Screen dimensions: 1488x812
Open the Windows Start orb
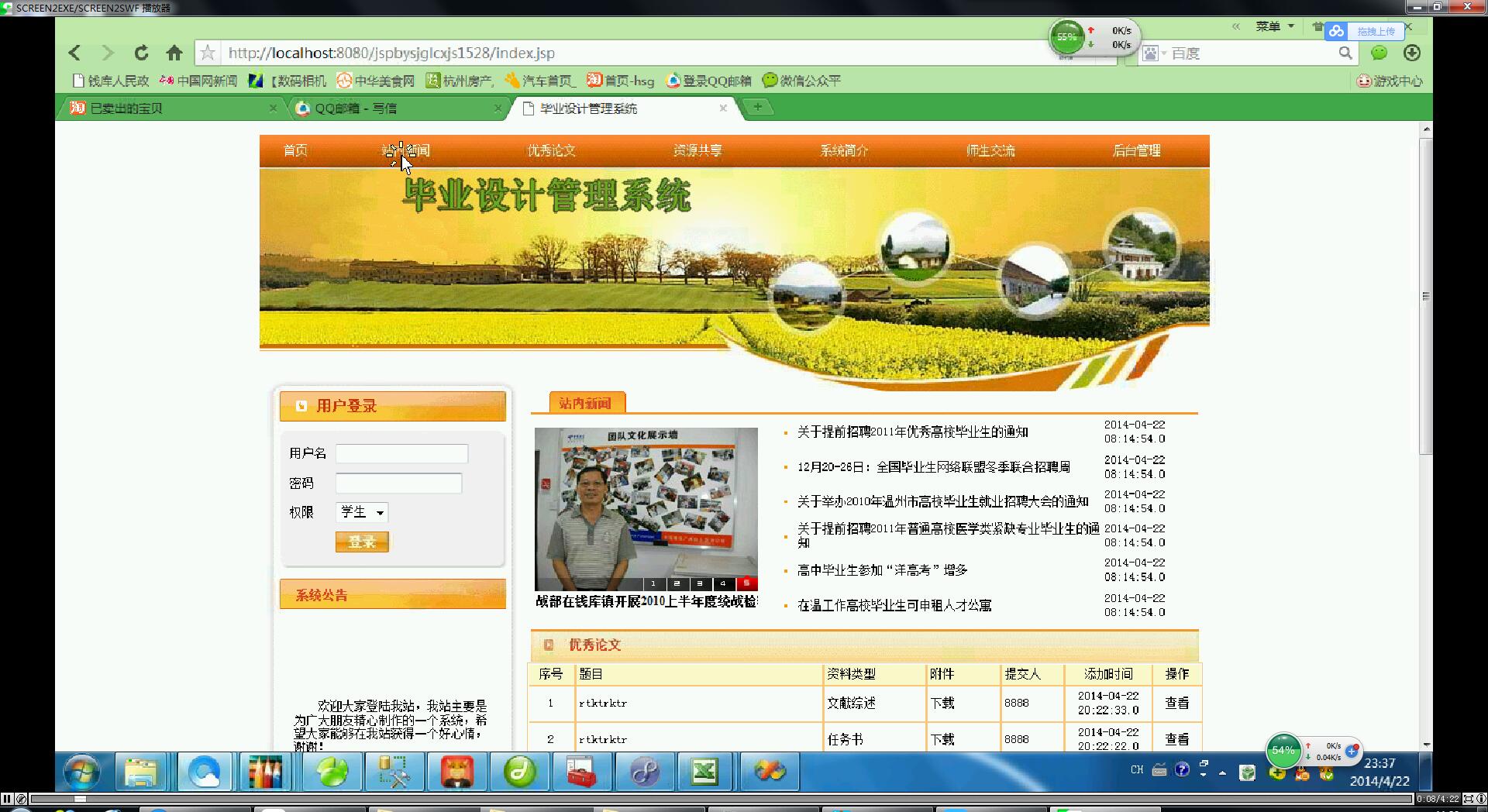(82, 772)
